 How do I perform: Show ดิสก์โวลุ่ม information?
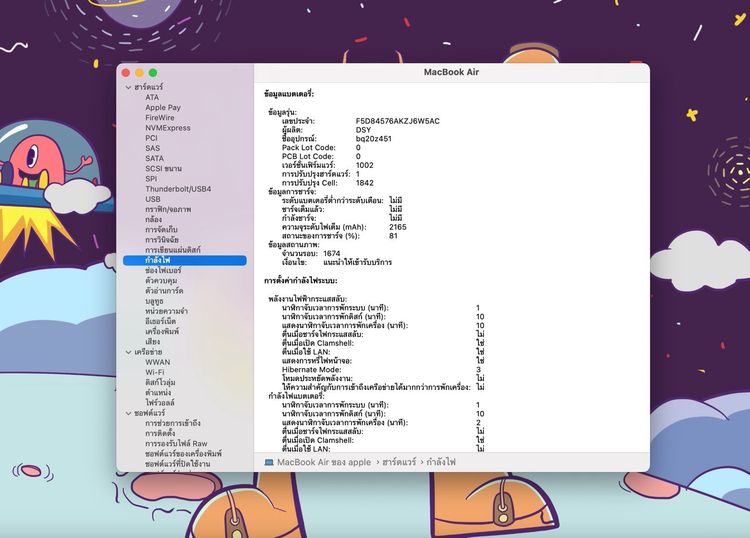tap(160, 383)
